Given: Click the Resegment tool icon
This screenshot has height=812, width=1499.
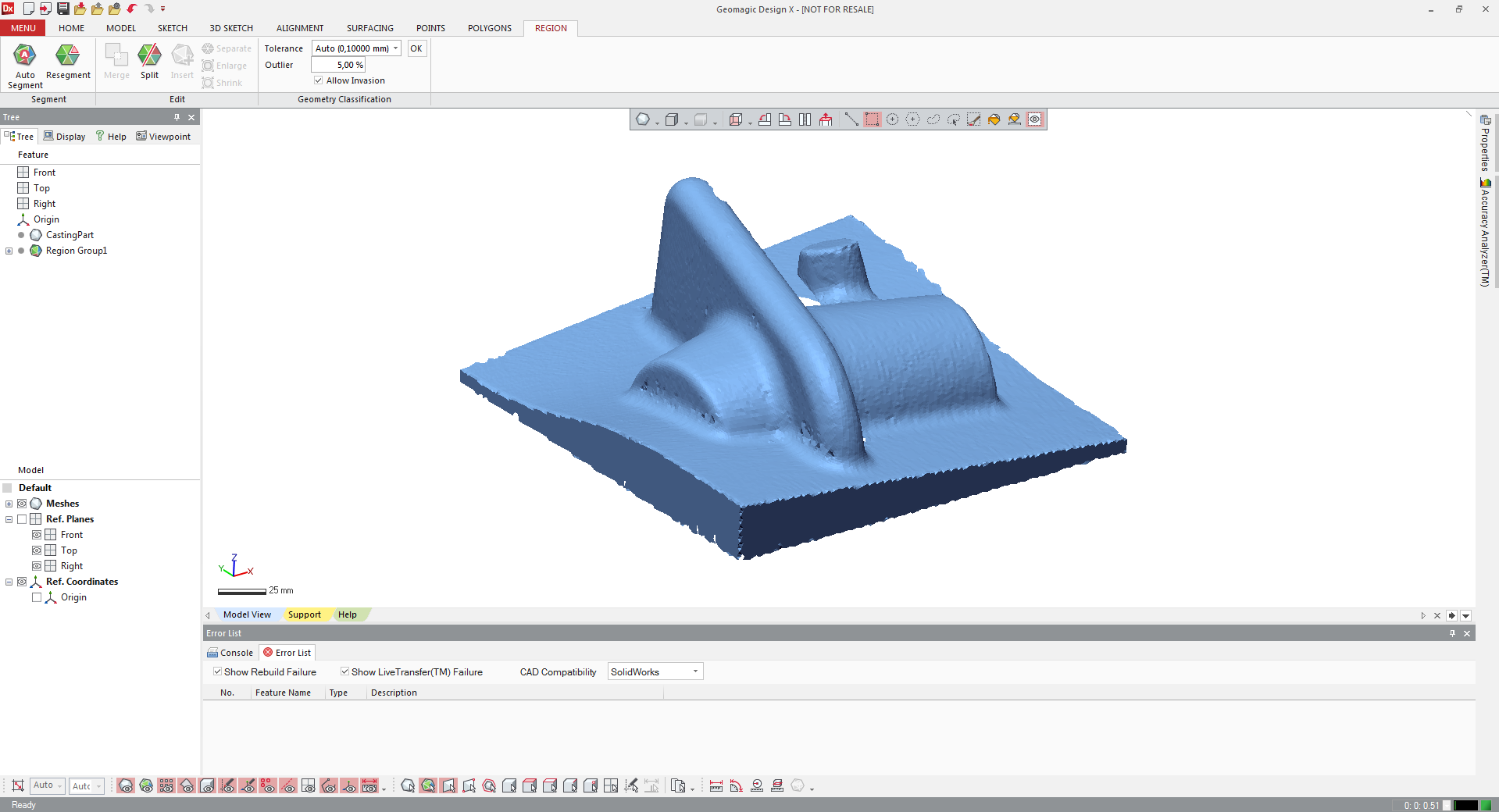Looking at the screenshot, I should (68, 56).
